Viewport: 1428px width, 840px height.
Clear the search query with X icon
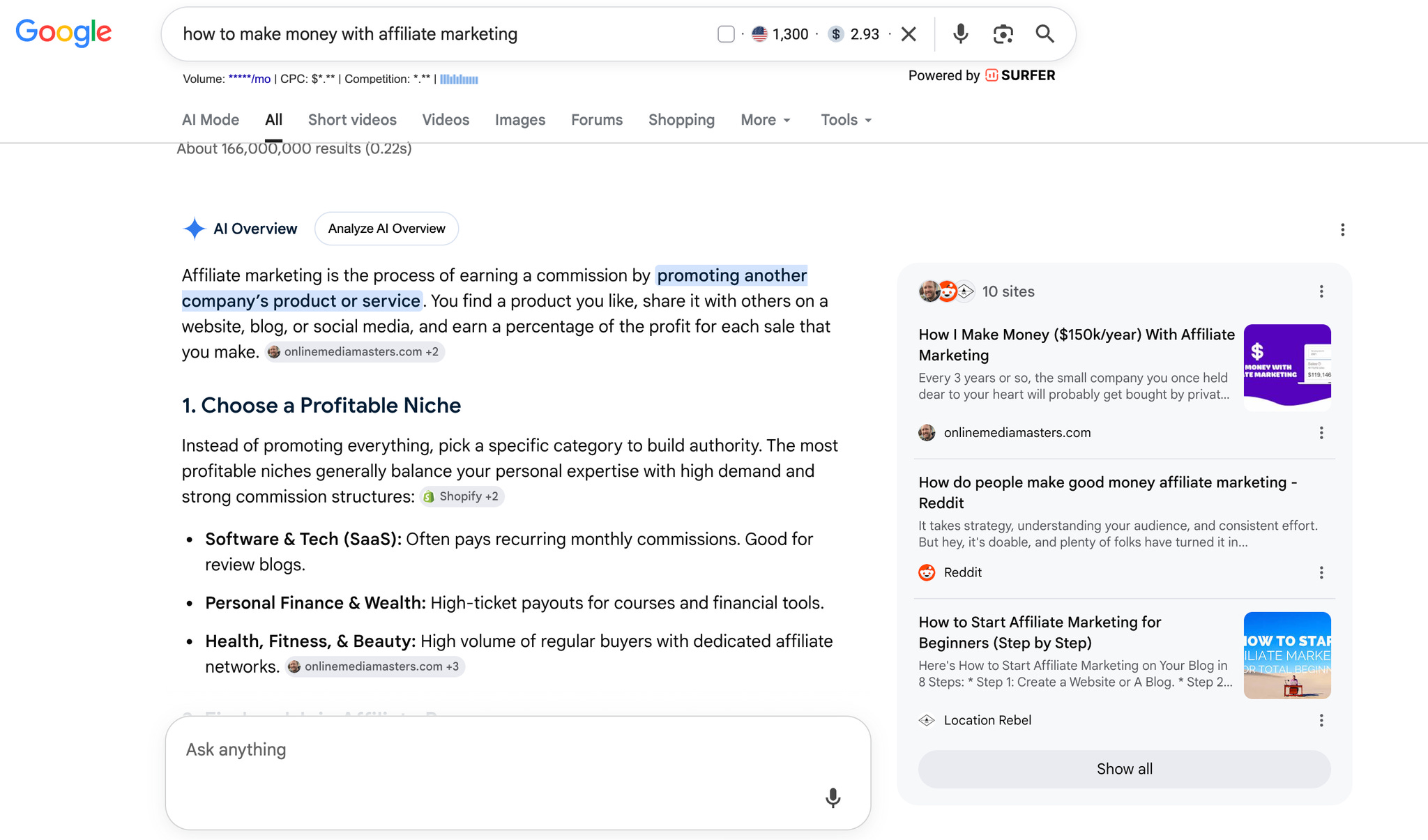(909, 33)
